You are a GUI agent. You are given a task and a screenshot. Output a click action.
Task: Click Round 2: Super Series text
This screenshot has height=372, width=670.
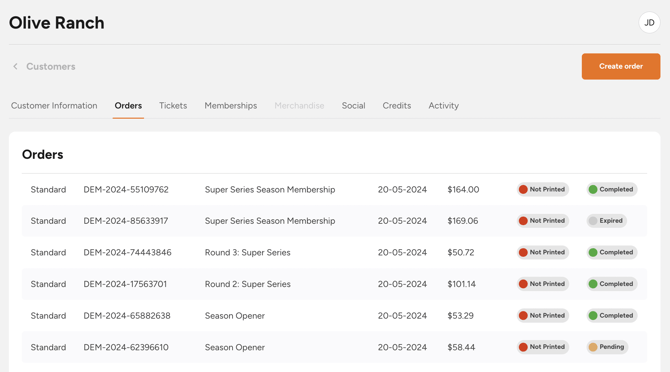(247, 284)
